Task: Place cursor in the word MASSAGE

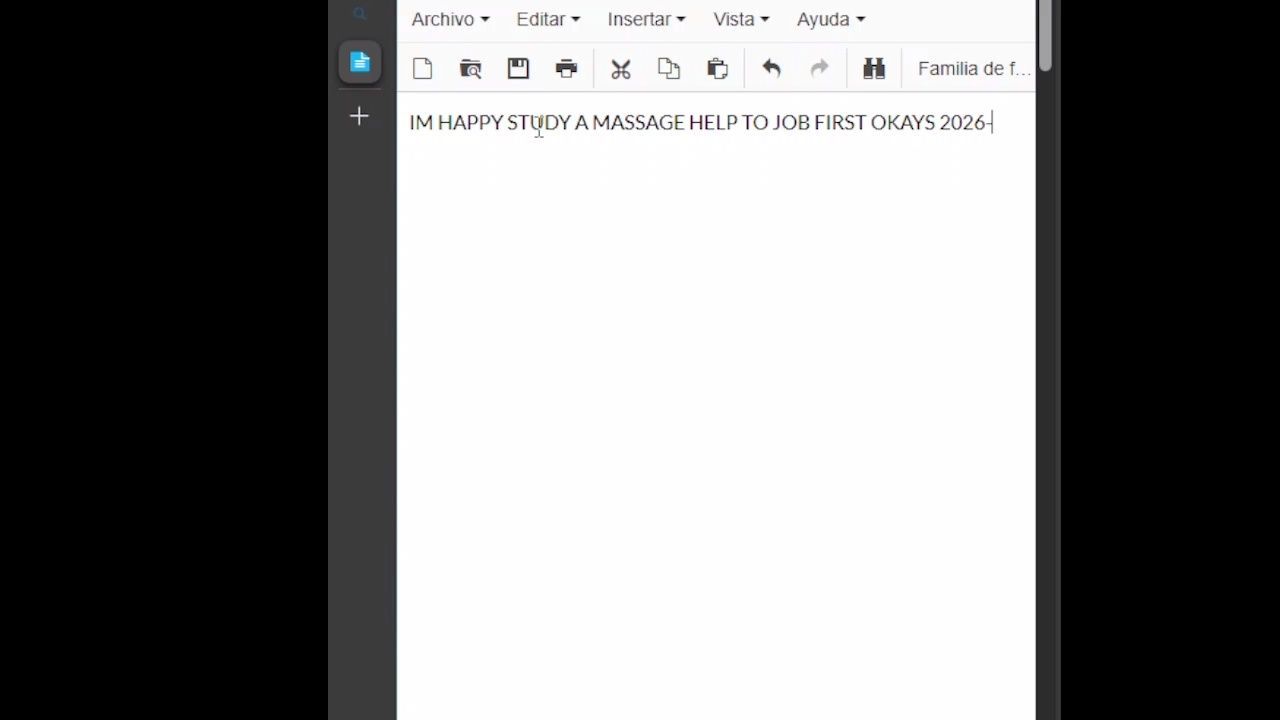Action: 638,123
